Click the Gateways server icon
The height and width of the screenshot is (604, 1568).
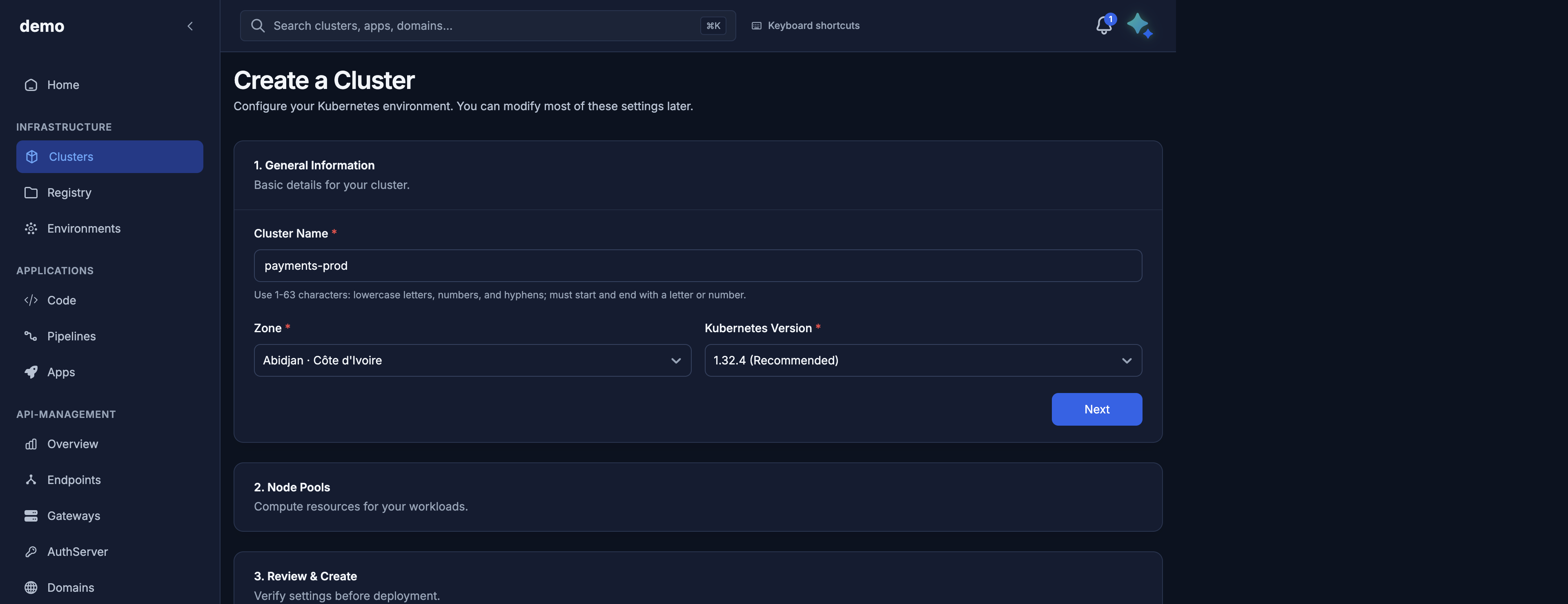[31, 516]
